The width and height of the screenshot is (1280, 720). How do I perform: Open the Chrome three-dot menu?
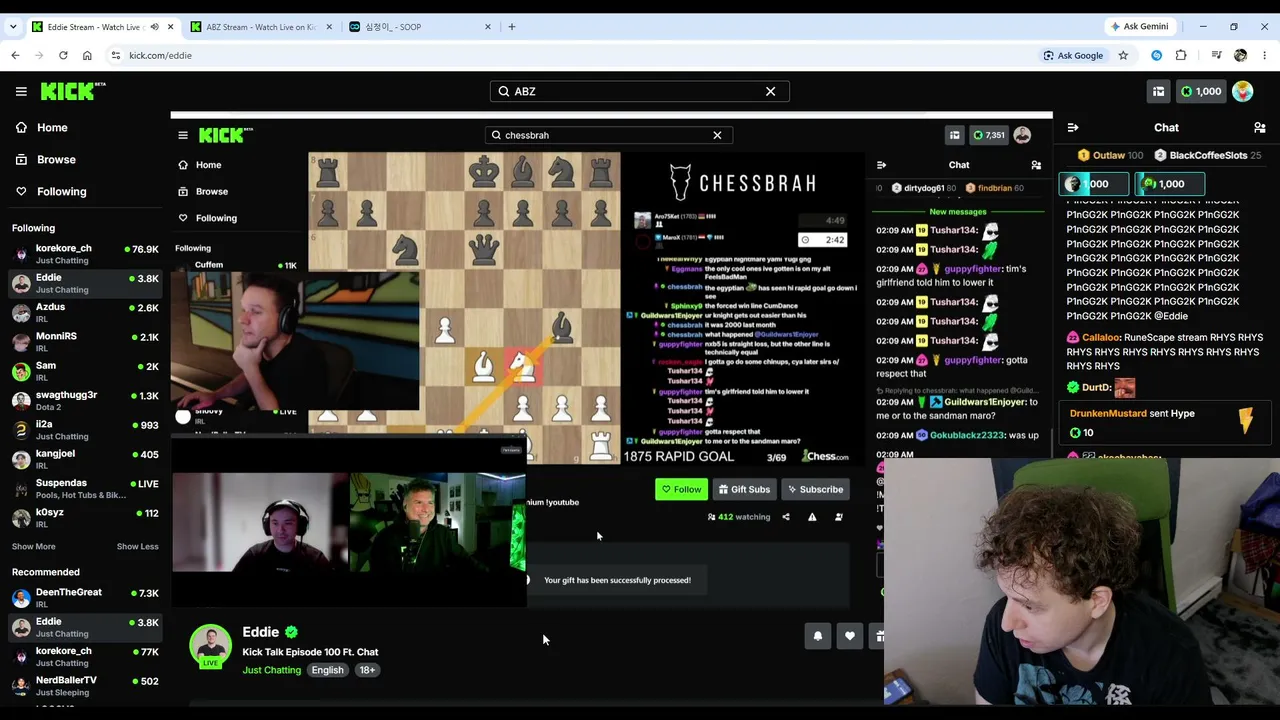click(x=1265, y=56)
